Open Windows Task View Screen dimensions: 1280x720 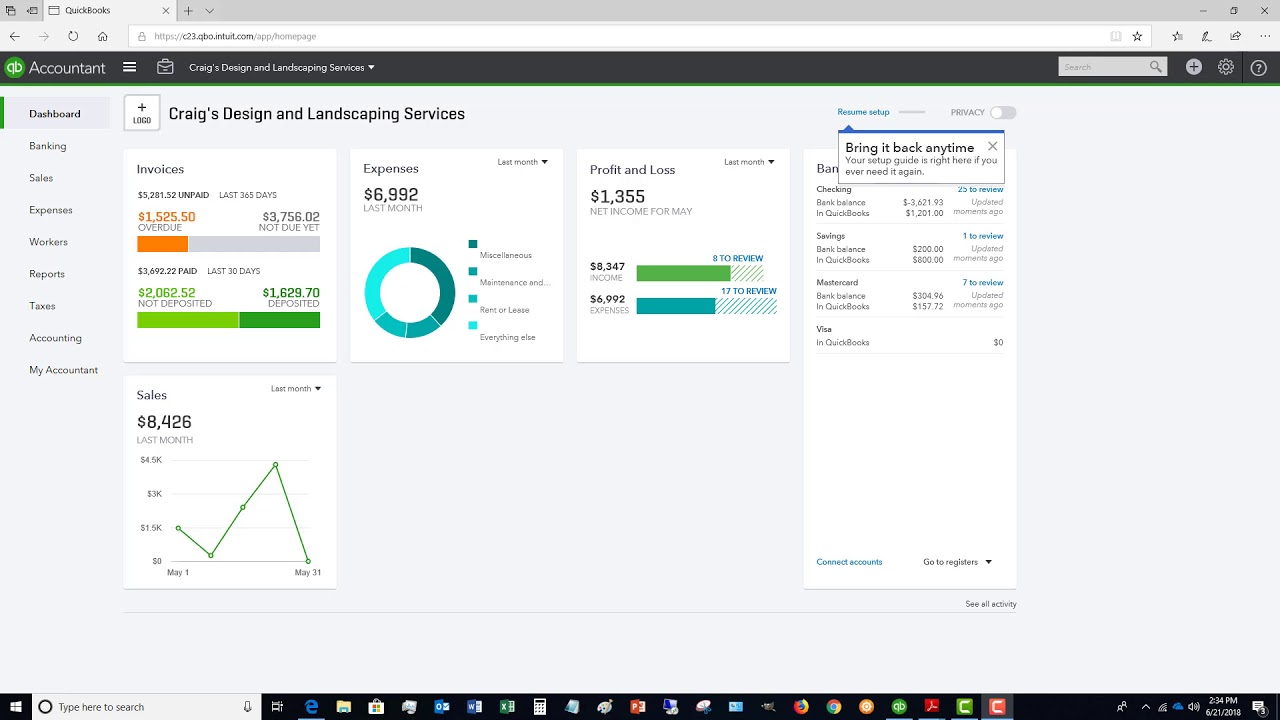tap(278, 707)
